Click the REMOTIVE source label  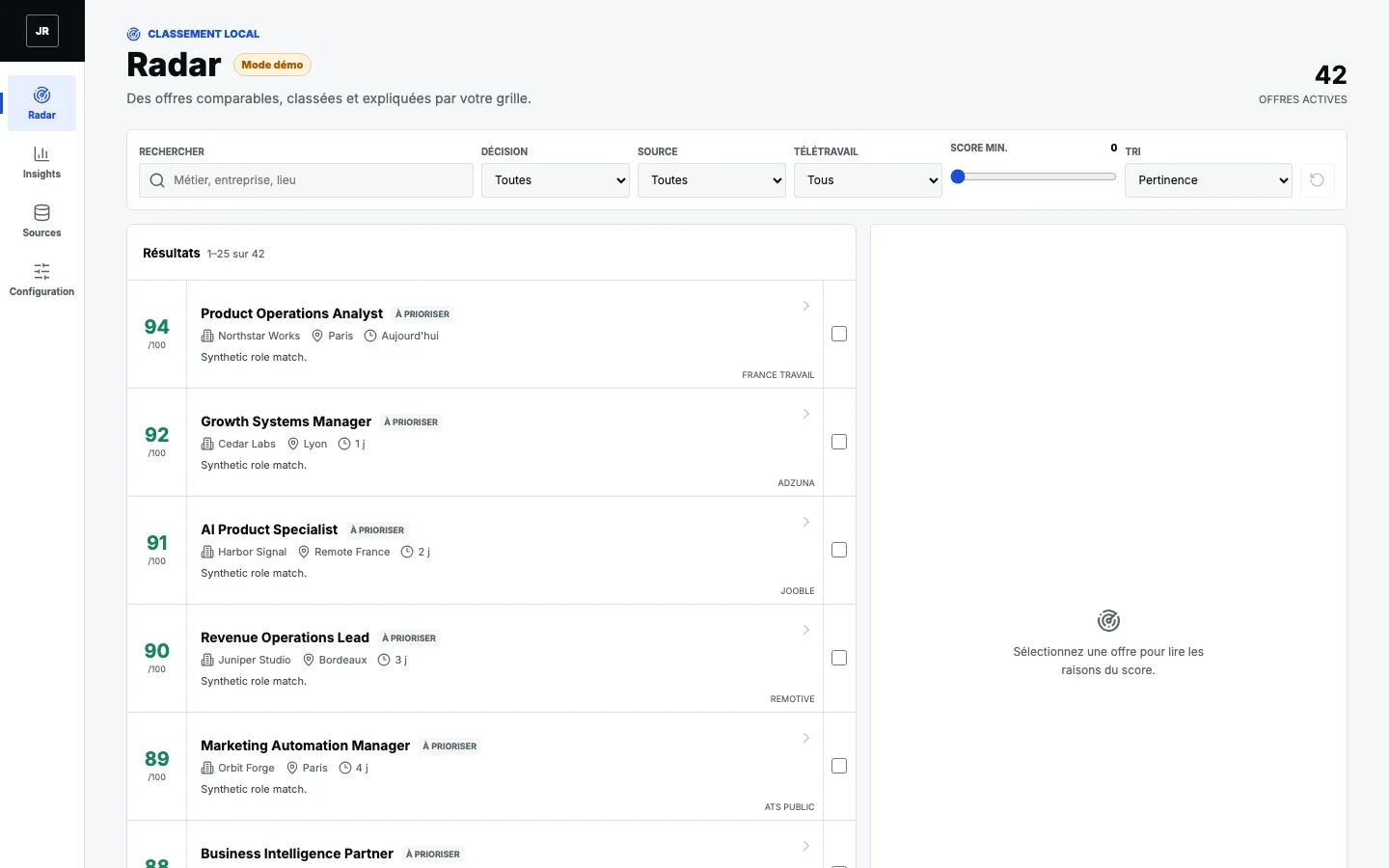point(792,699)
